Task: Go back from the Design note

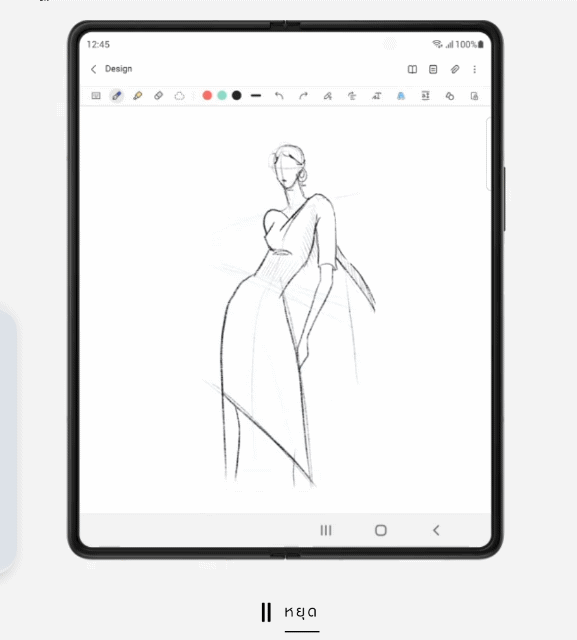Action: pos(93,69)
